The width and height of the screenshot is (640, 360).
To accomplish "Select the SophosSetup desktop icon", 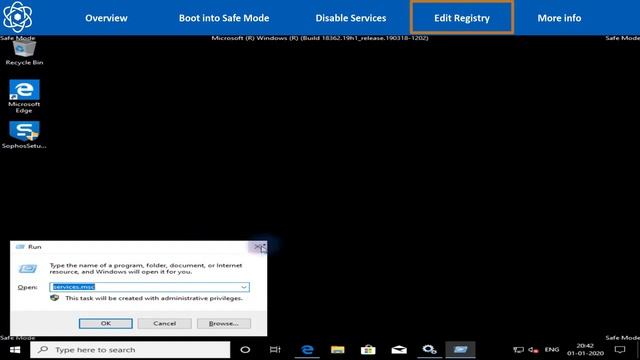I will pyautogui.click(x=24, y=135).
